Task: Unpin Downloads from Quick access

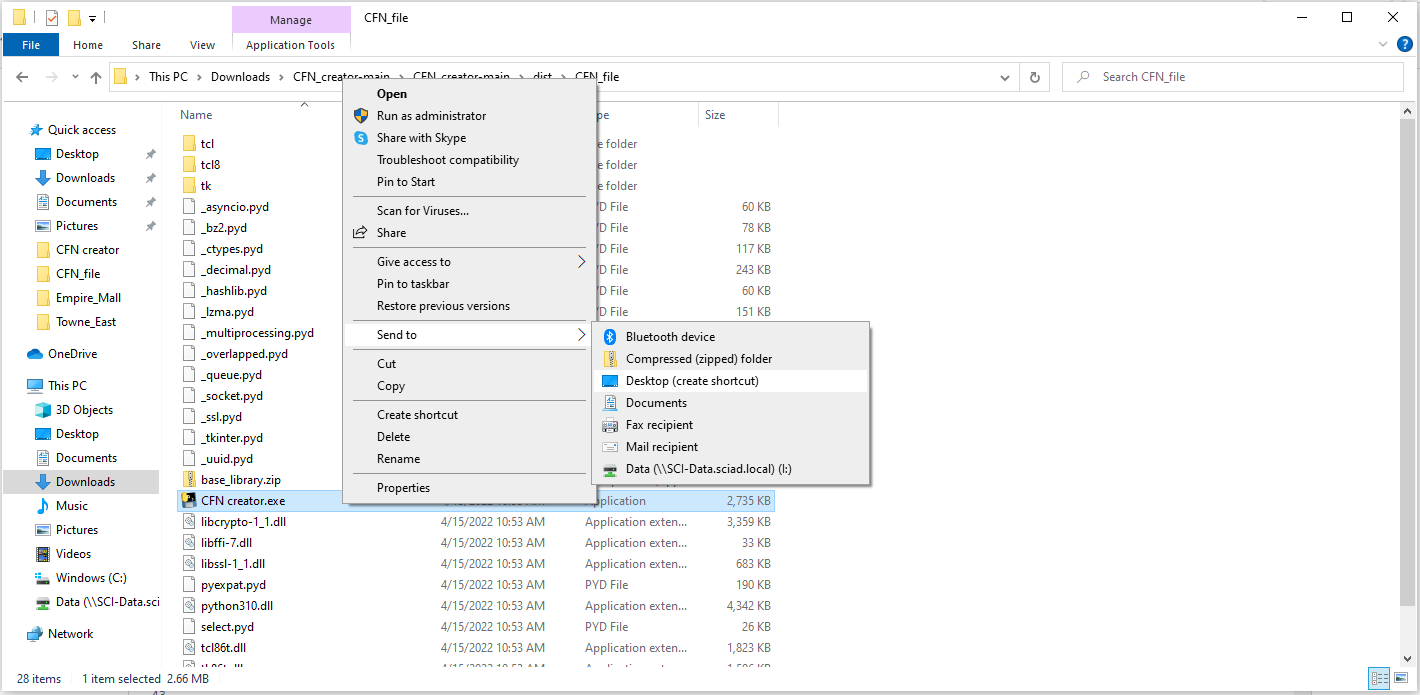Action: click(x=151, y=177)
